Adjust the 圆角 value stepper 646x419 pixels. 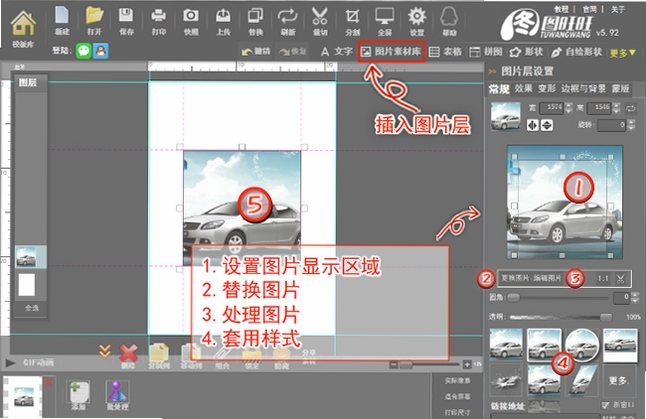coord(635,297)
